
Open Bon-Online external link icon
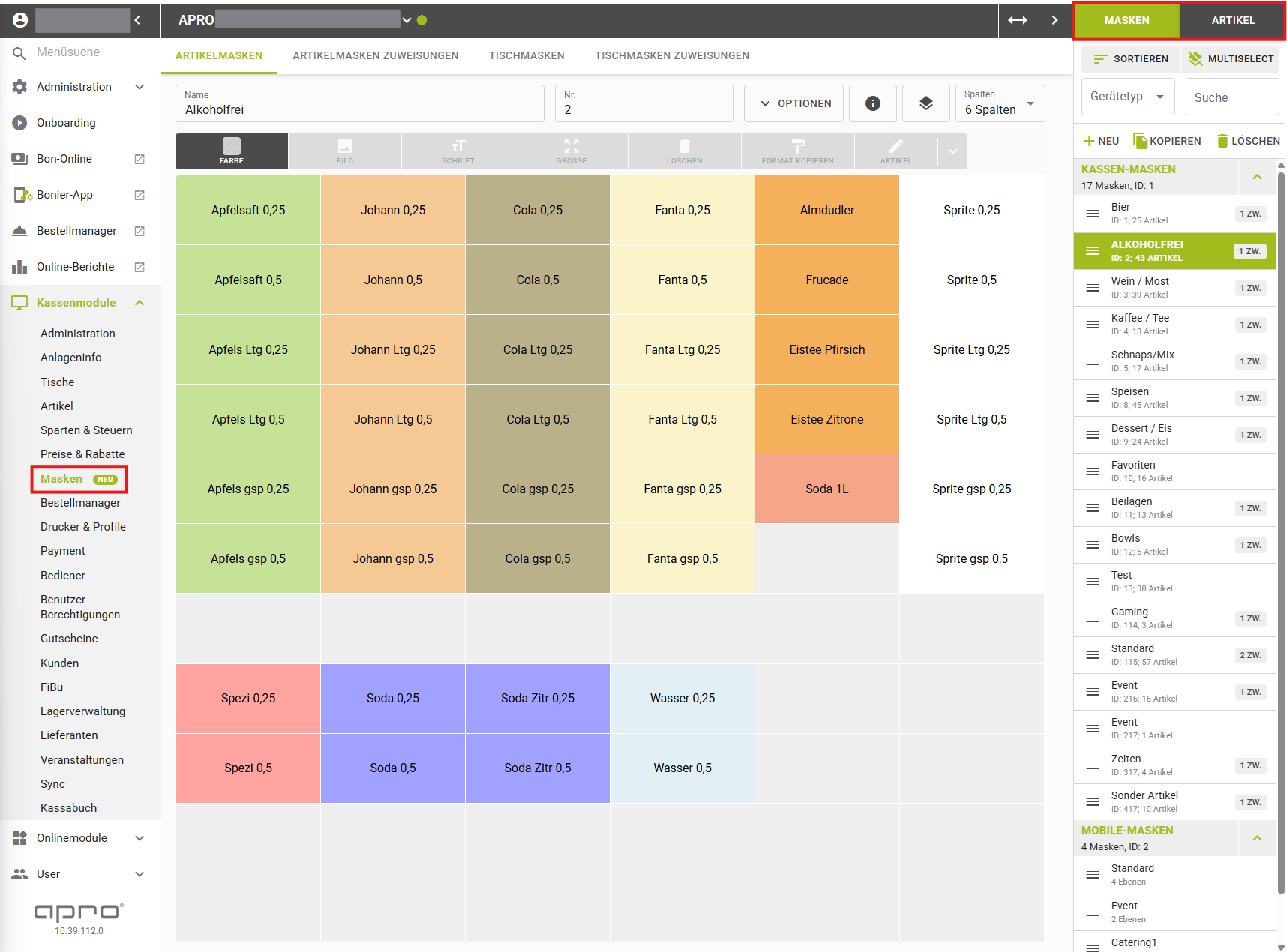click(139, 159)
